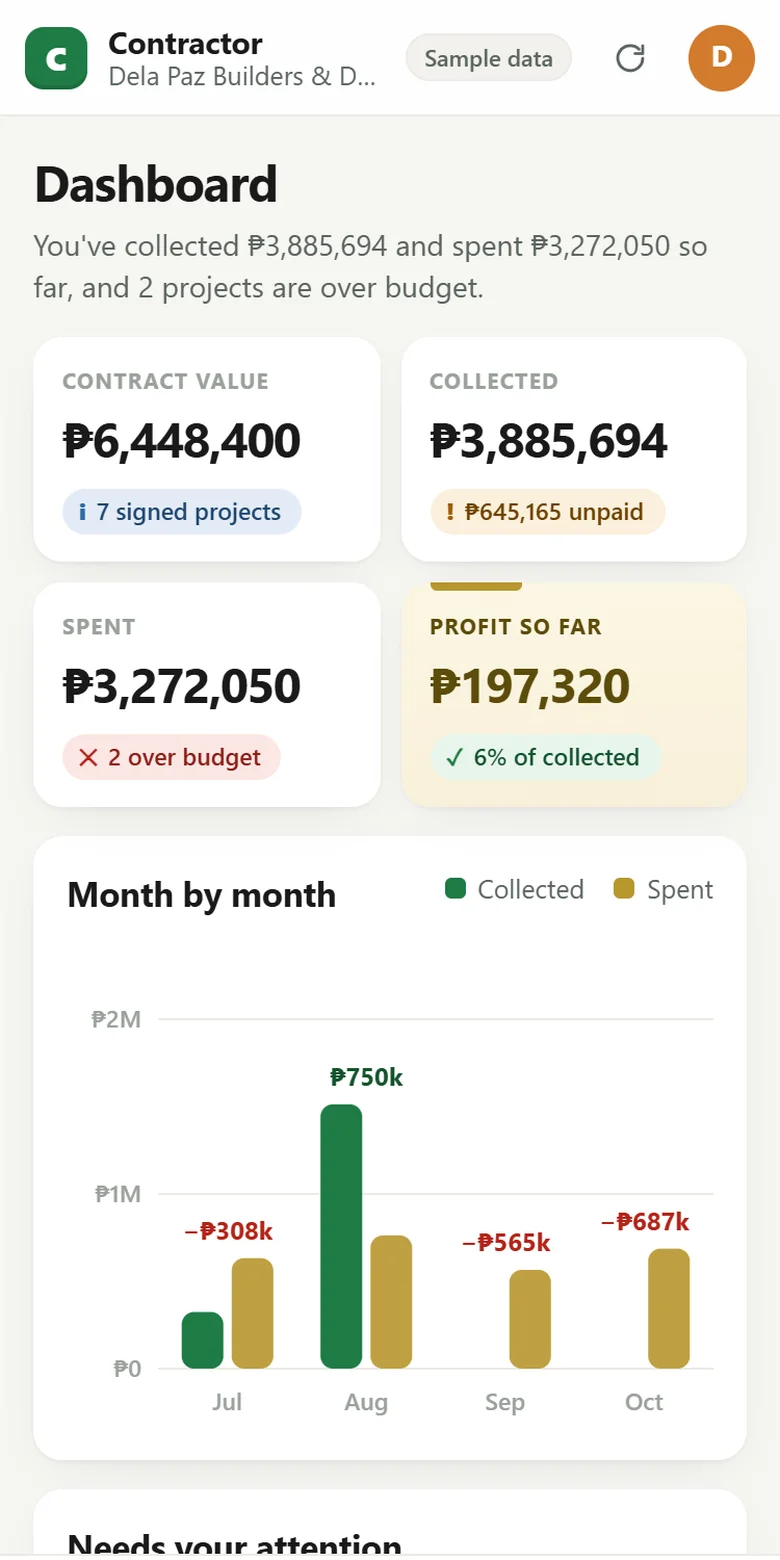Click the −₱308k label above July

(228, 1231)
